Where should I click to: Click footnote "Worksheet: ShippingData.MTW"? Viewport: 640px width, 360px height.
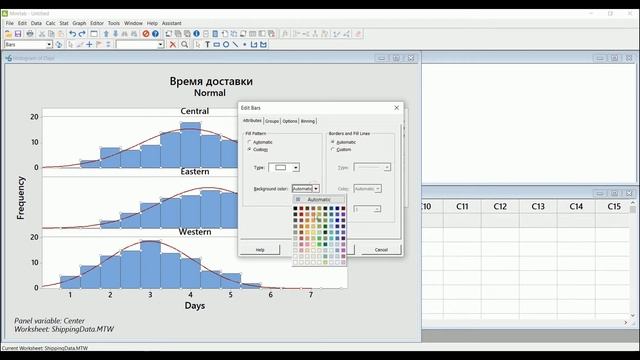(64, 329)
